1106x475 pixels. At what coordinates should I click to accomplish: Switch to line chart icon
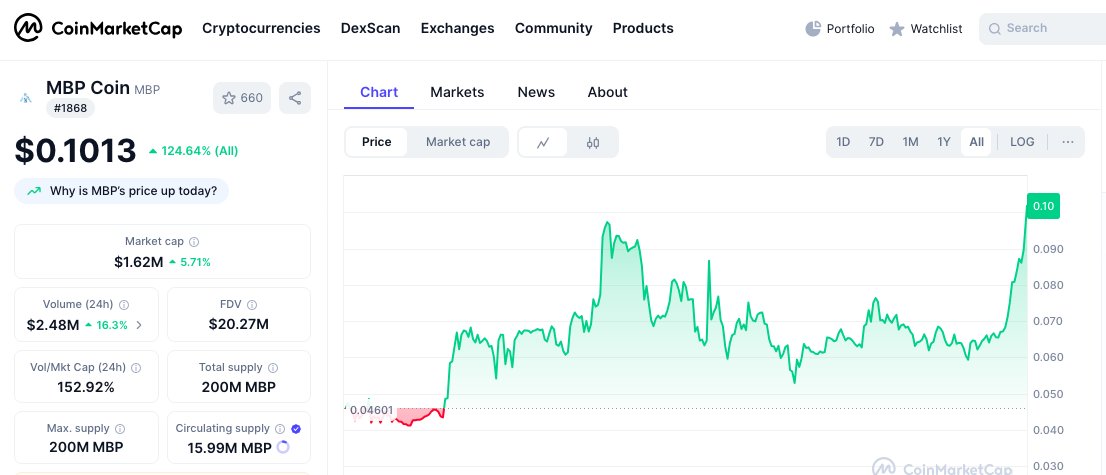543,143
